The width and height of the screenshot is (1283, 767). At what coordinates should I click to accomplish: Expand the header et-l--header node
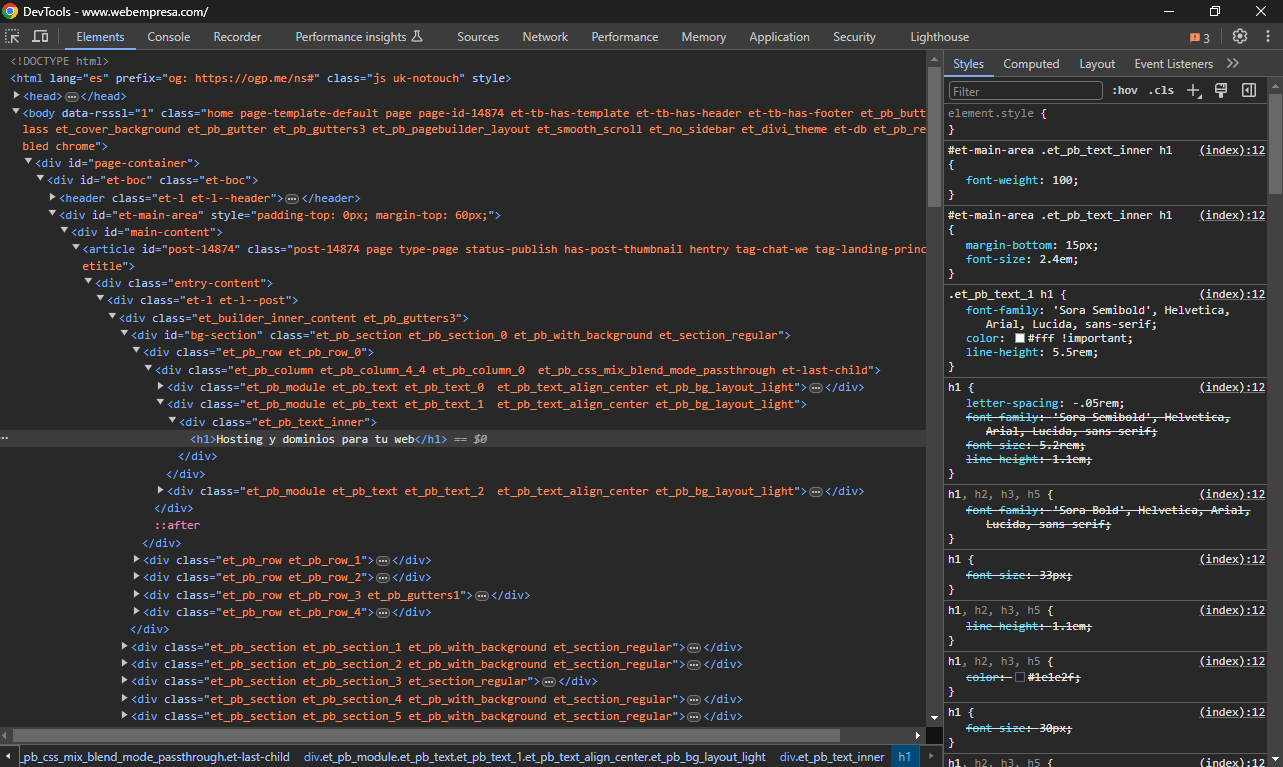[52, 198]
